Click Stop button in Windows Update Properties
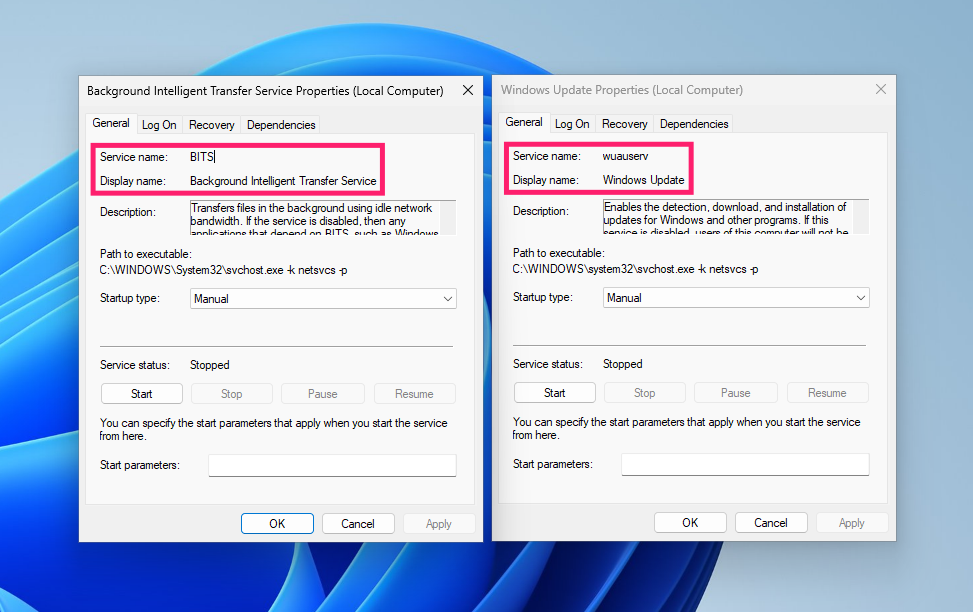The image size is (973, 612). coord(645,393)
